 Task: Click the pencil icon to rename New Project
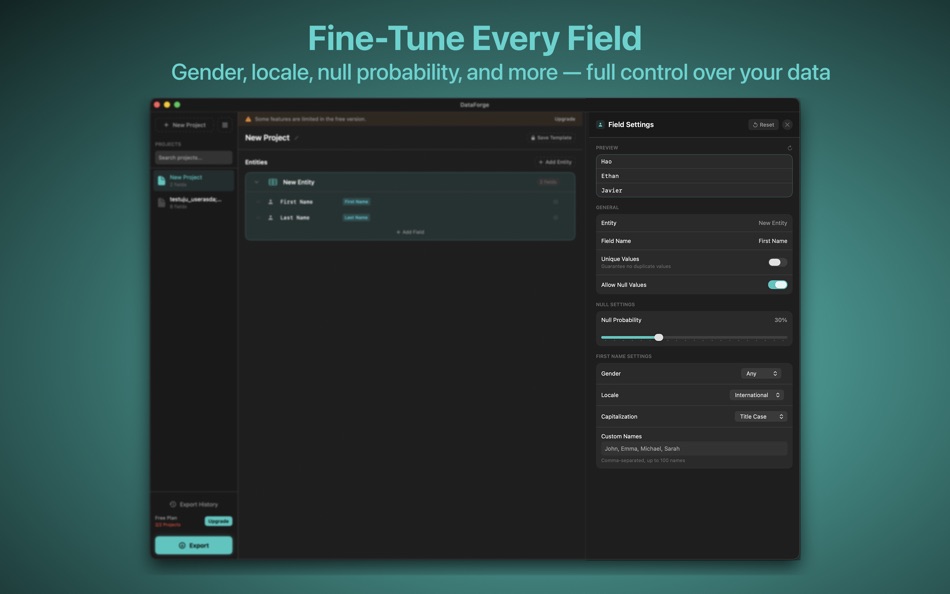(295, 137)
